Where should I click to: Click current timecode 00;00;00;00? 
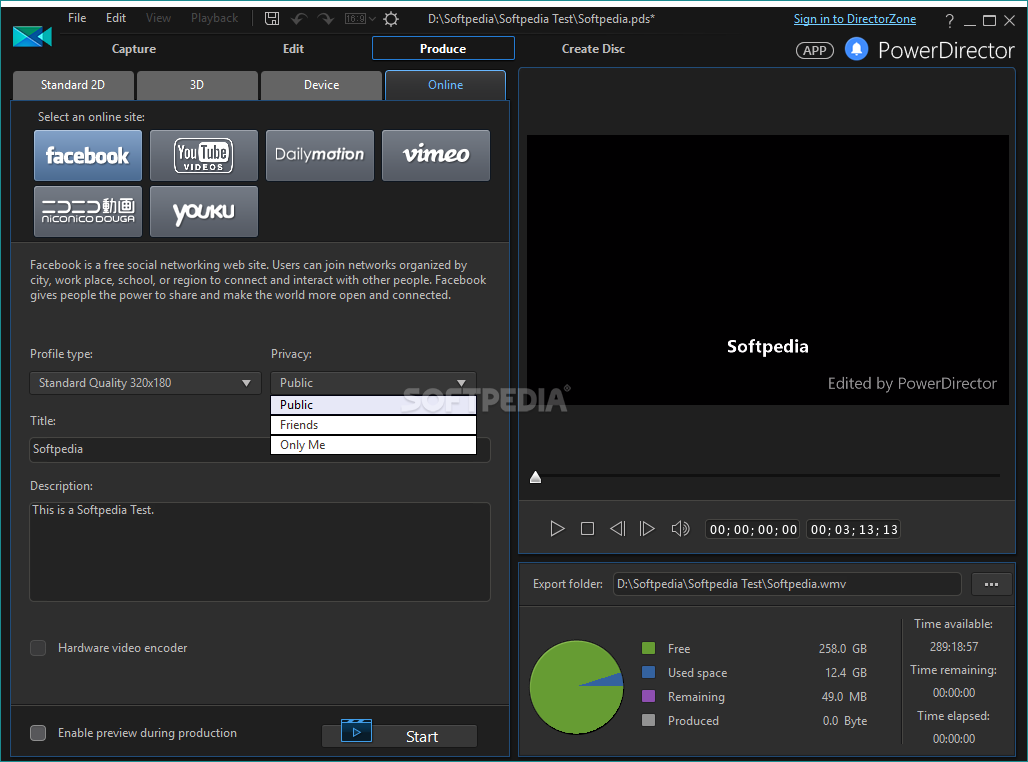[753, 529]
